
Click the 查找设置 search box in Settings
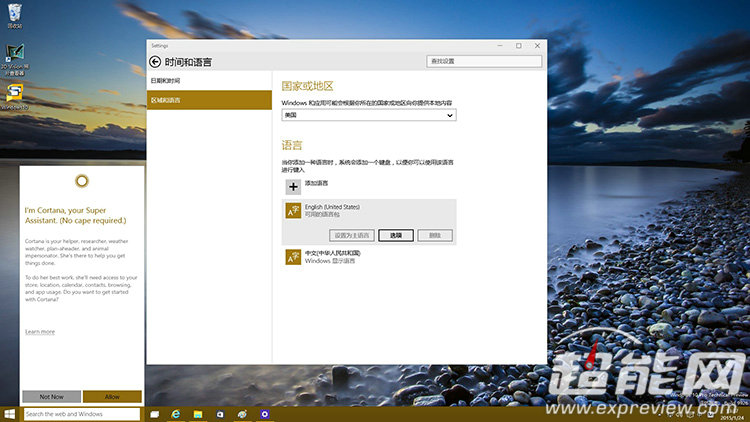click(x=484, y=61)
